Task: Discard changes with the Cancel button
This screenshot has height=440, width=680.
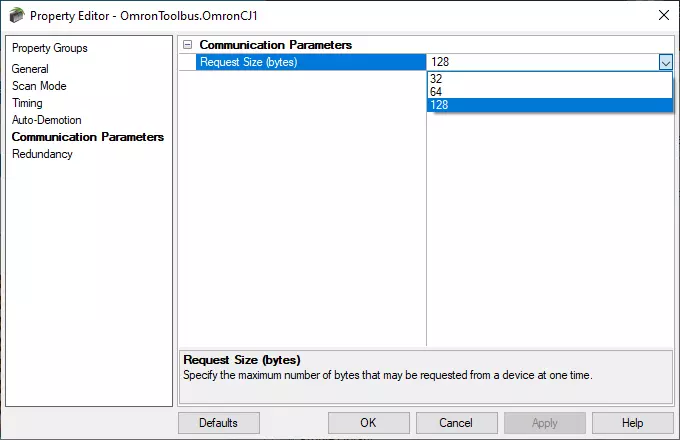Action: (x=456, y=423)
